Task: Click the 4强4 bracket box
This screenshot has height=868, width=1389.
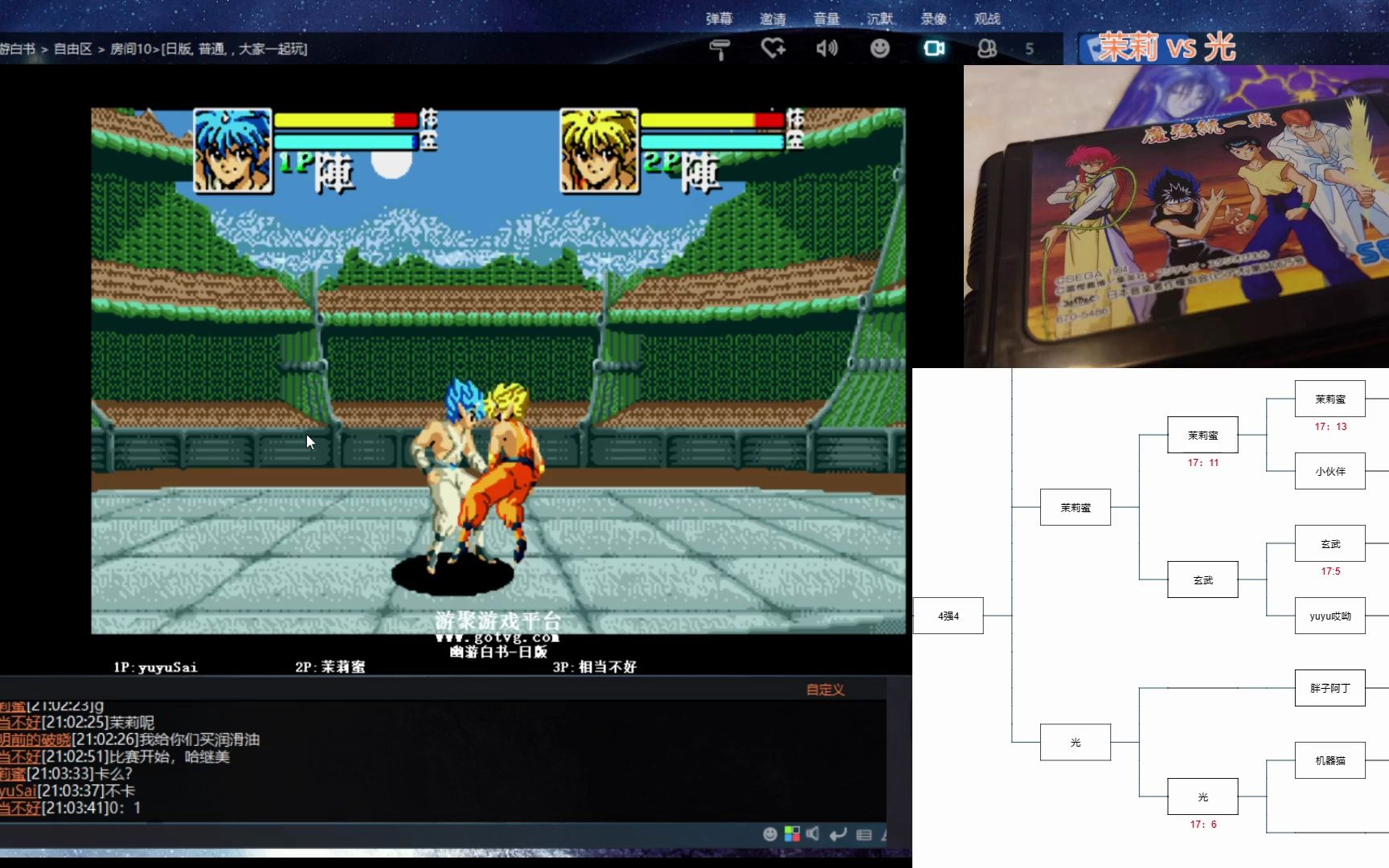Action: click(949, 616)
